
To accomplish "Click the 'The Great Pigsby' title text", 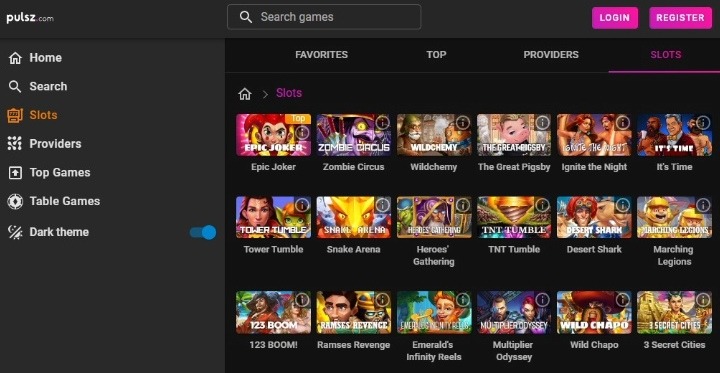I will (514, 167).
